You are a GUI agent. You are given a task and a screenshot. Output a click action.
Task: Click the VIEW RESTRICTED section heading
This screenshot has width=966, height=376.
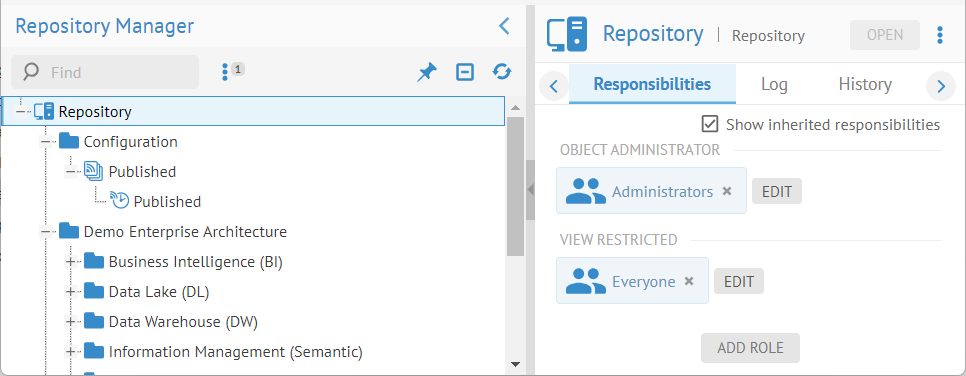point(619,240)
